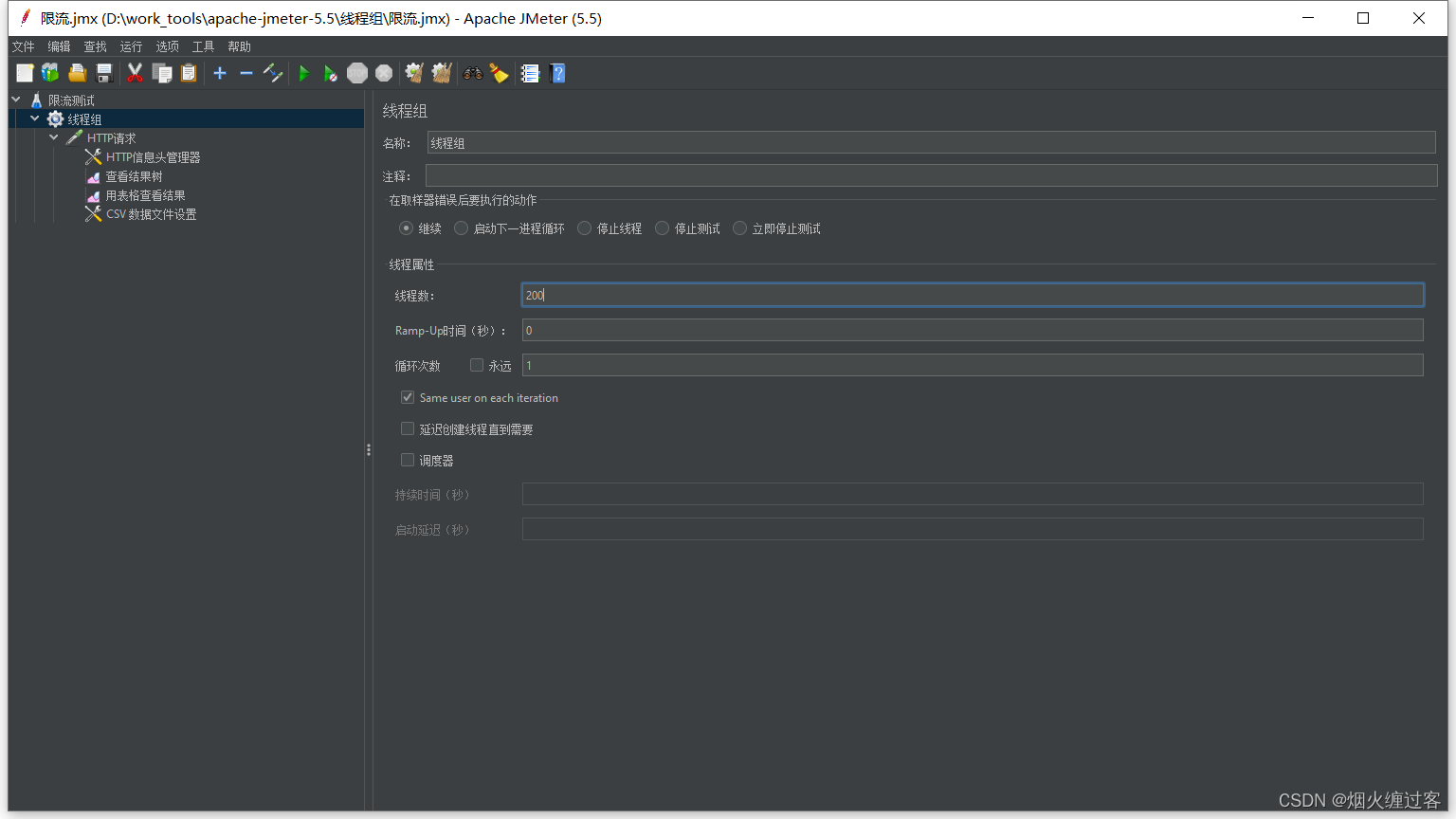This screenshot has height=819, width=1456.
Task: Clear all results with double broom icon
Action: point(442,73)
